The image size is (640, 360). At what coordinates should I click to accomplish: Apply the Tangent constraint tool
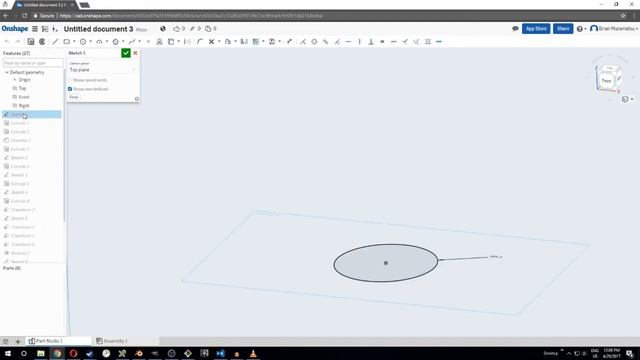(x=337, y=42)
